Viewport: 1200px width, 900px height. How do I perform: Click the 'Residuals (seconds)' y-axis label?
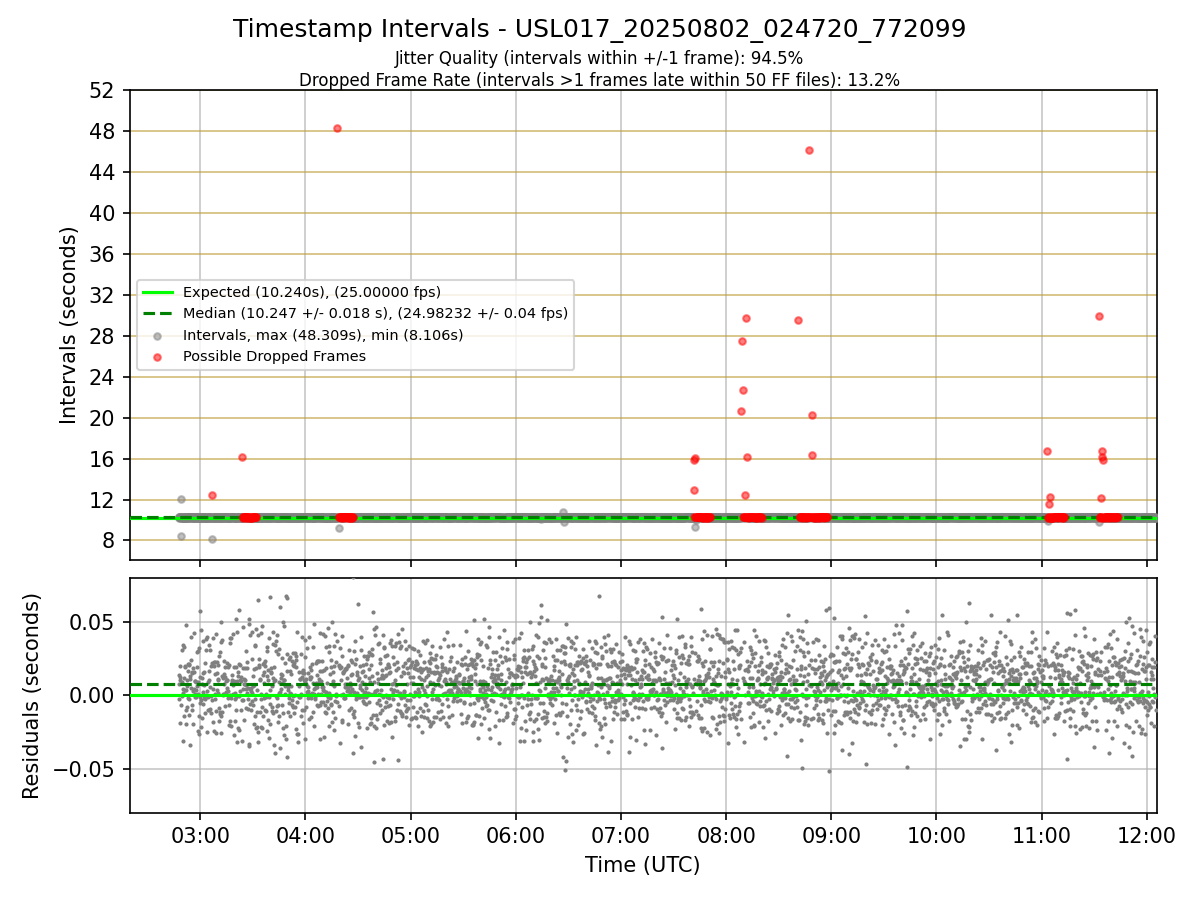[x=32, y=696]
